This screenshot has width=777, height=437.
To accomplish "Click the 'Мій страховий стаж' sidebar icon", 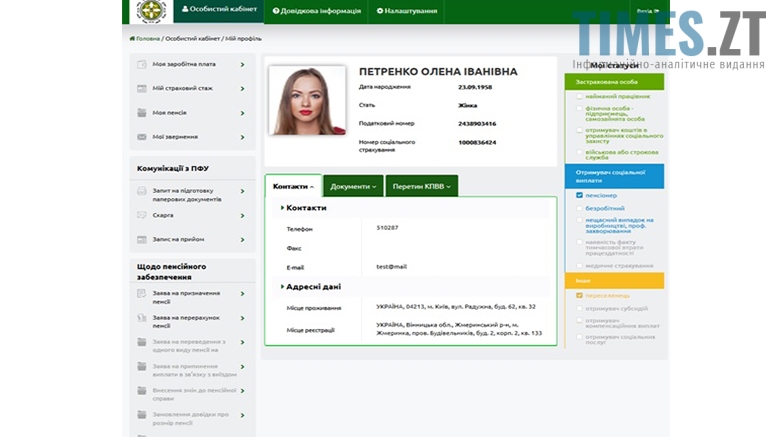I will pos(143,88).
